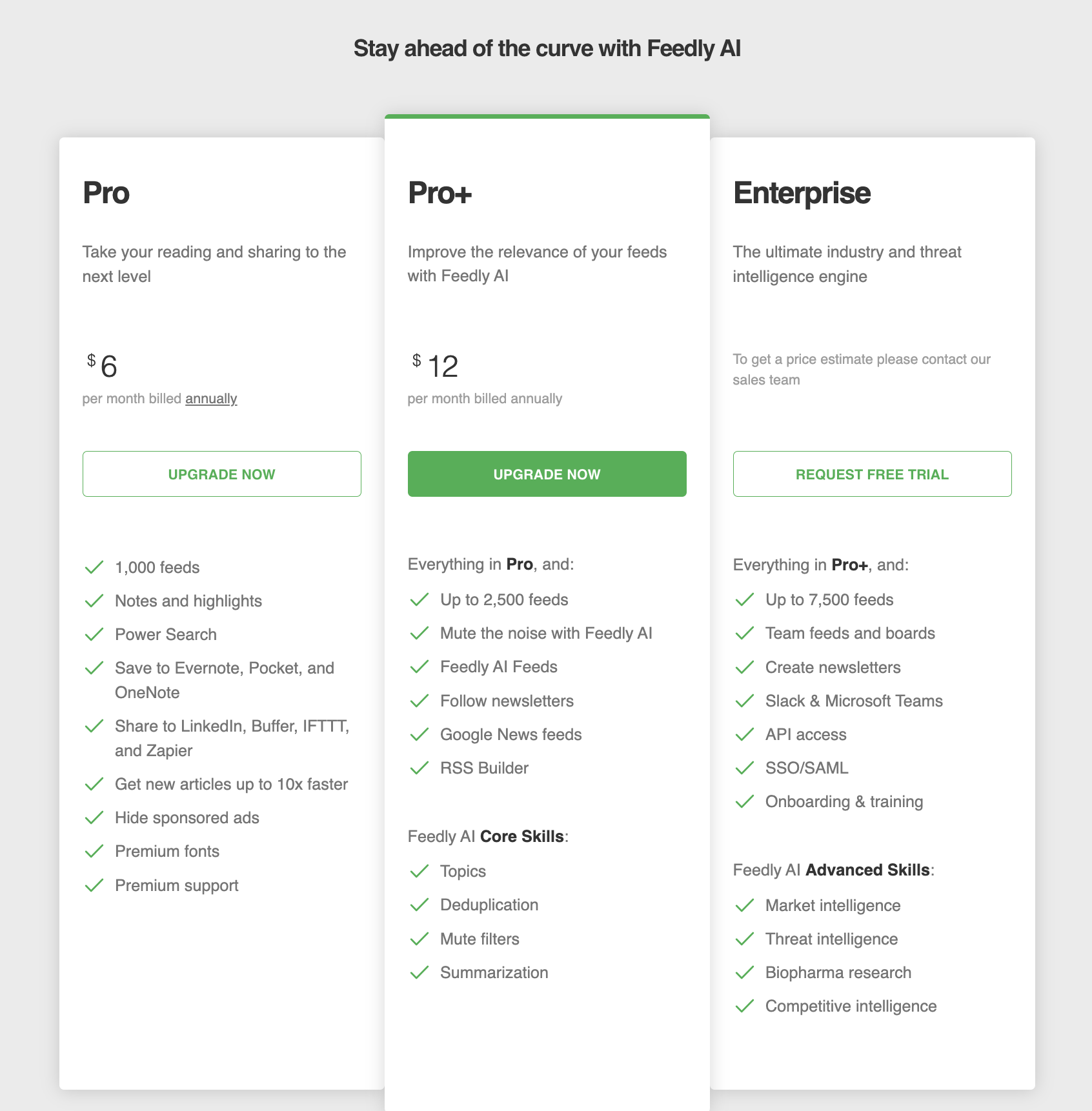Click the checkmark next to RSS Builder
Image resolution: width=1092 pixels, height=1111 pixels.
420,768
